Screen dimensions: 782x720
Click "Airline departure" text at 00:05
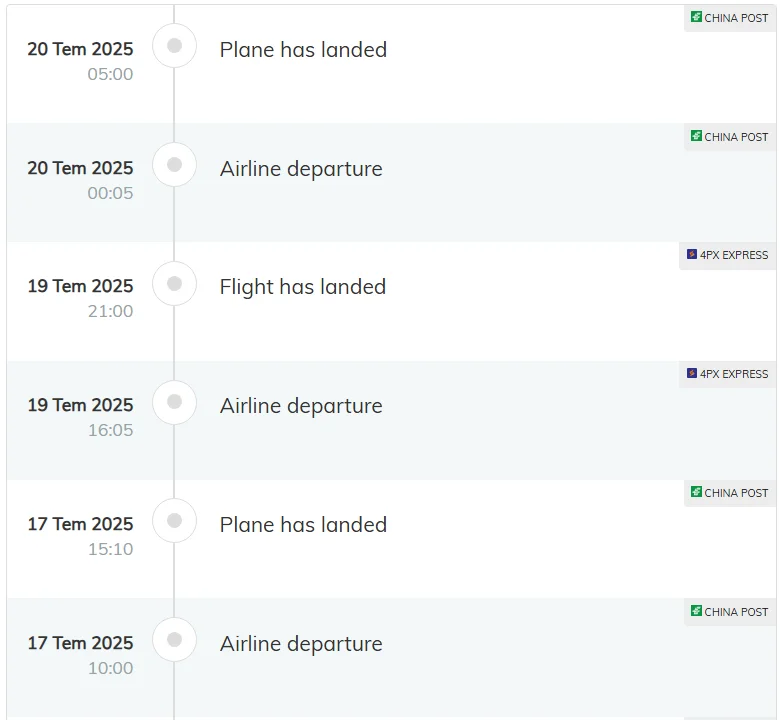point(301,169)
